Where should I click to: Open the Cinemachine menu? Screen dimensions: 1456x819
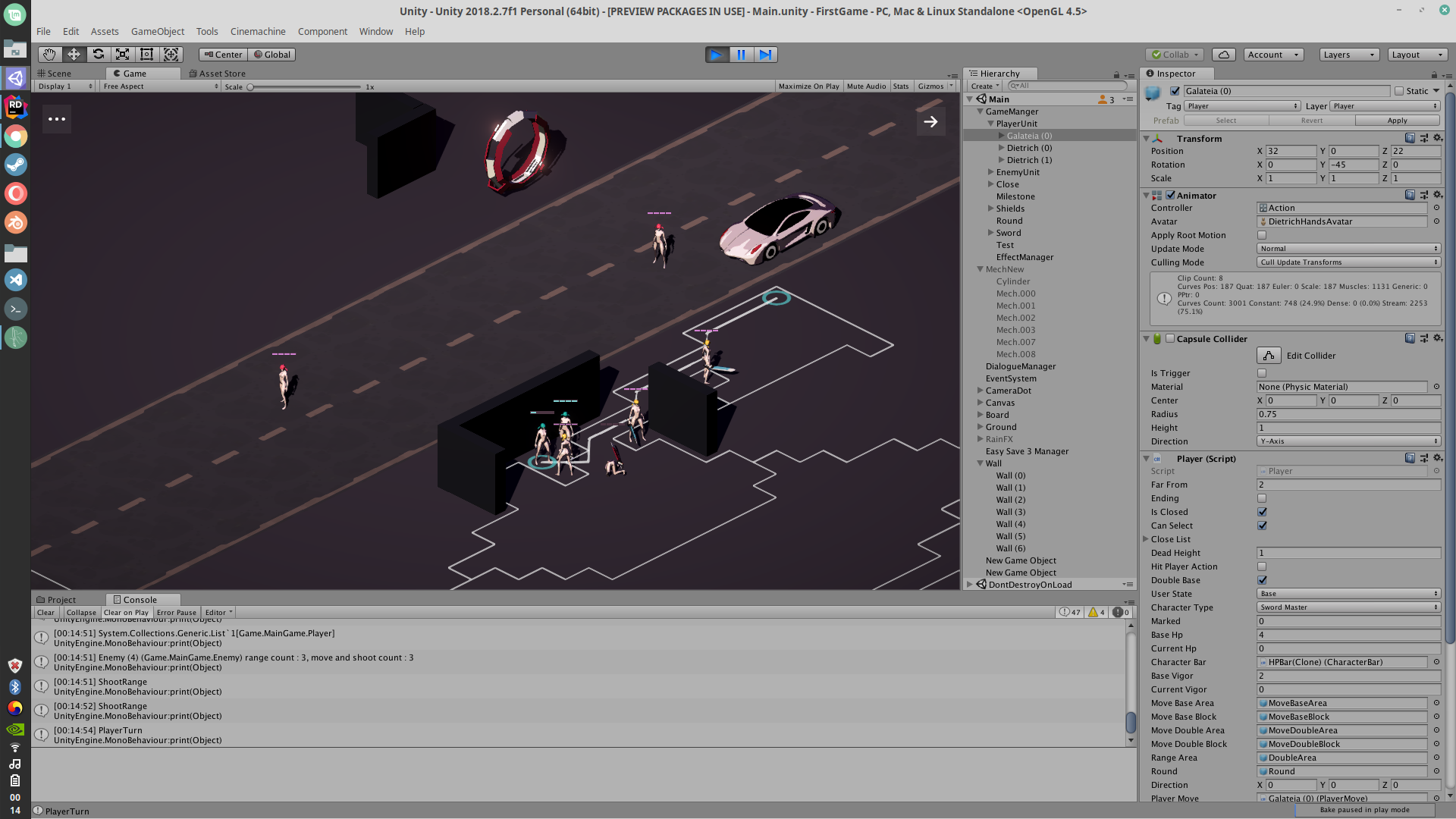(258, 31)
